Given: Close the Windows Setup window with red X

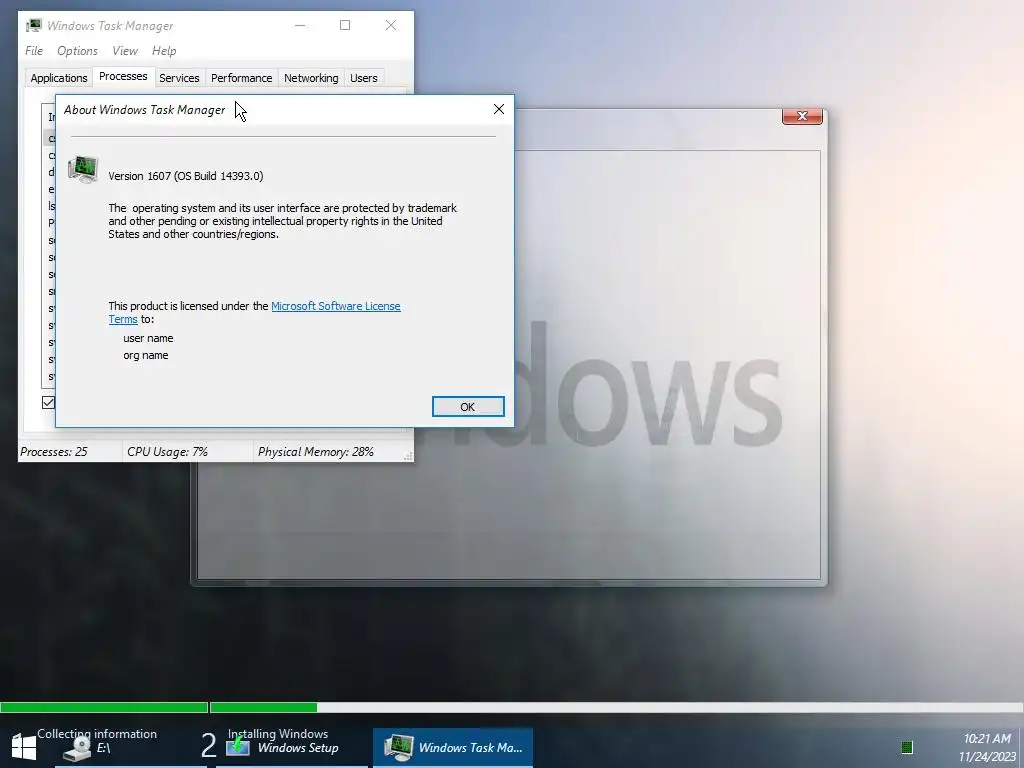Looking at the screenshot, I should point(802,116).
